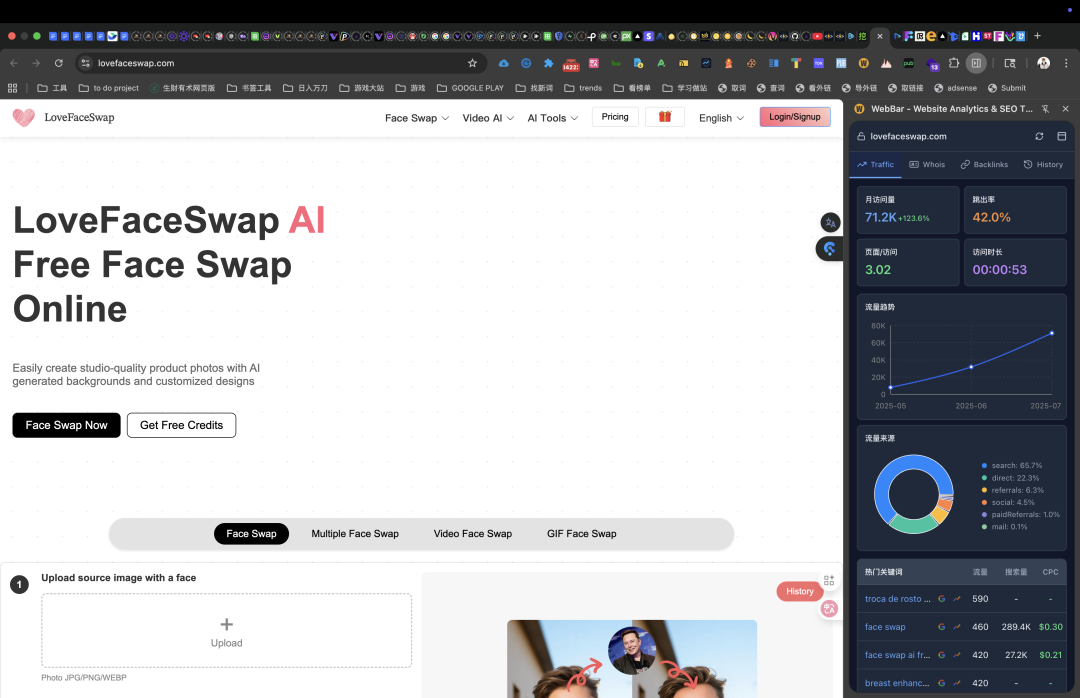The height and width of the screenshot is (698, 1080).
Task: Click Google icon in 'face swap' keyword row
Action: point(942,627)
